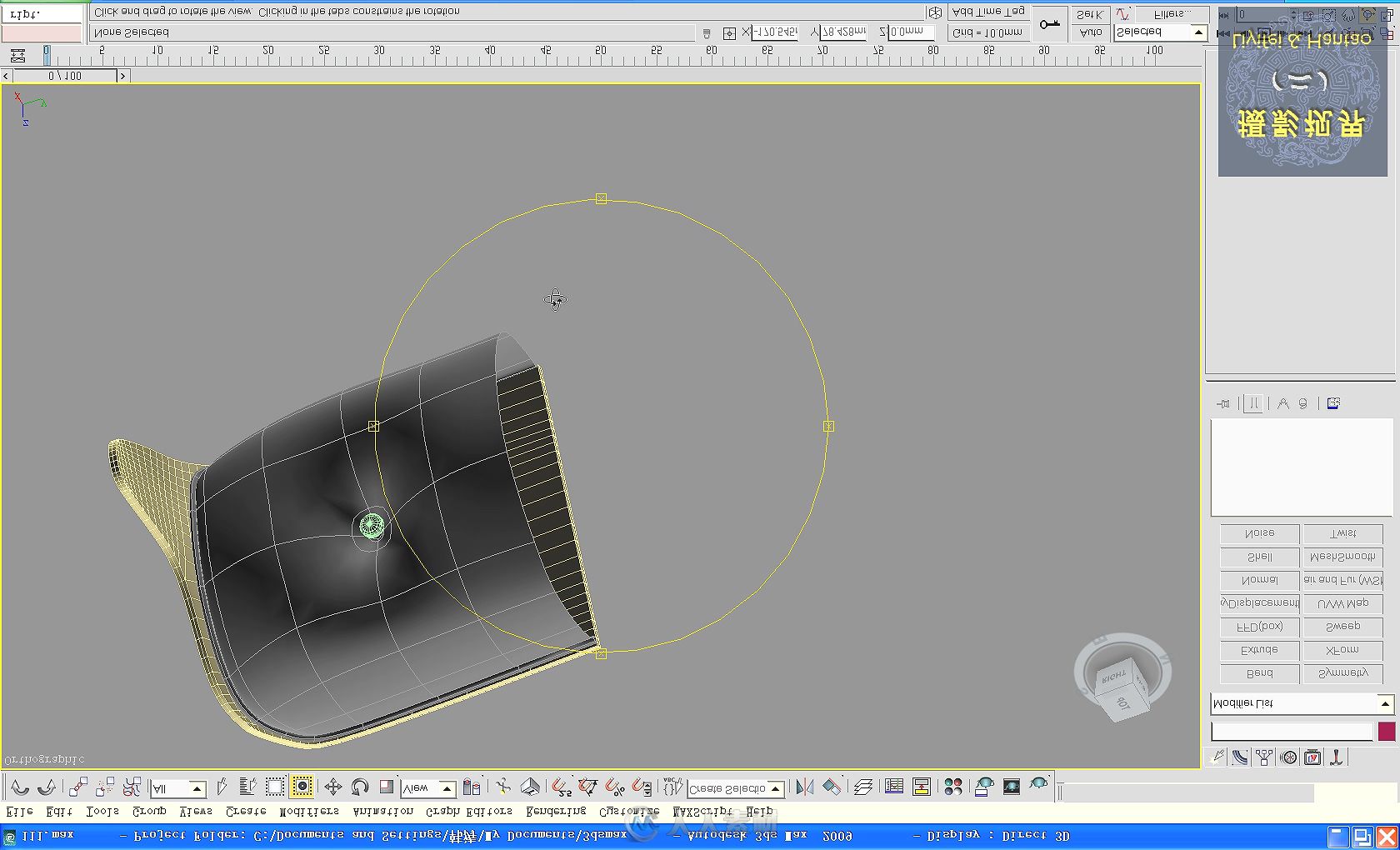Activate the Select Object arrow tool
This screenshot has height=850, width=1400.
pos(222,787)
